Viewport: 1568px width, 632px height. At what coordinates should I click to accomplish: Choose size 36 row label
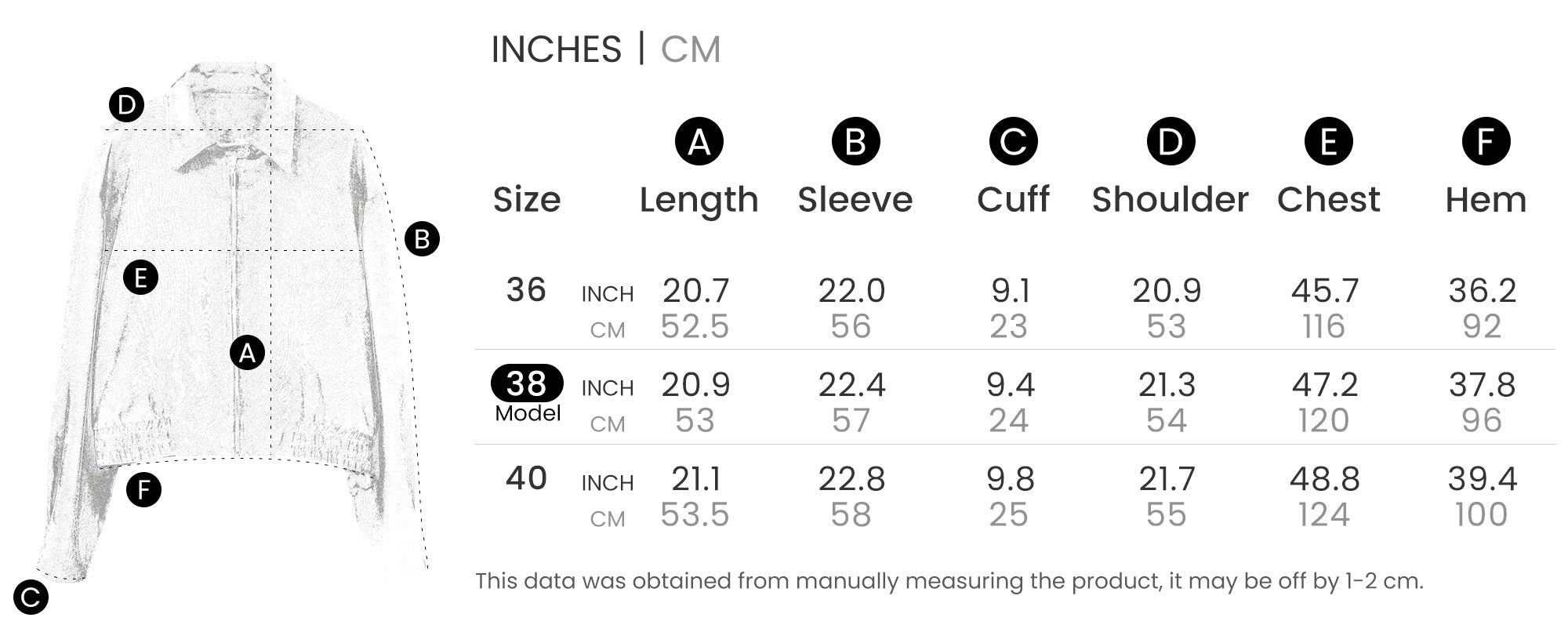(x=525, y=290)
